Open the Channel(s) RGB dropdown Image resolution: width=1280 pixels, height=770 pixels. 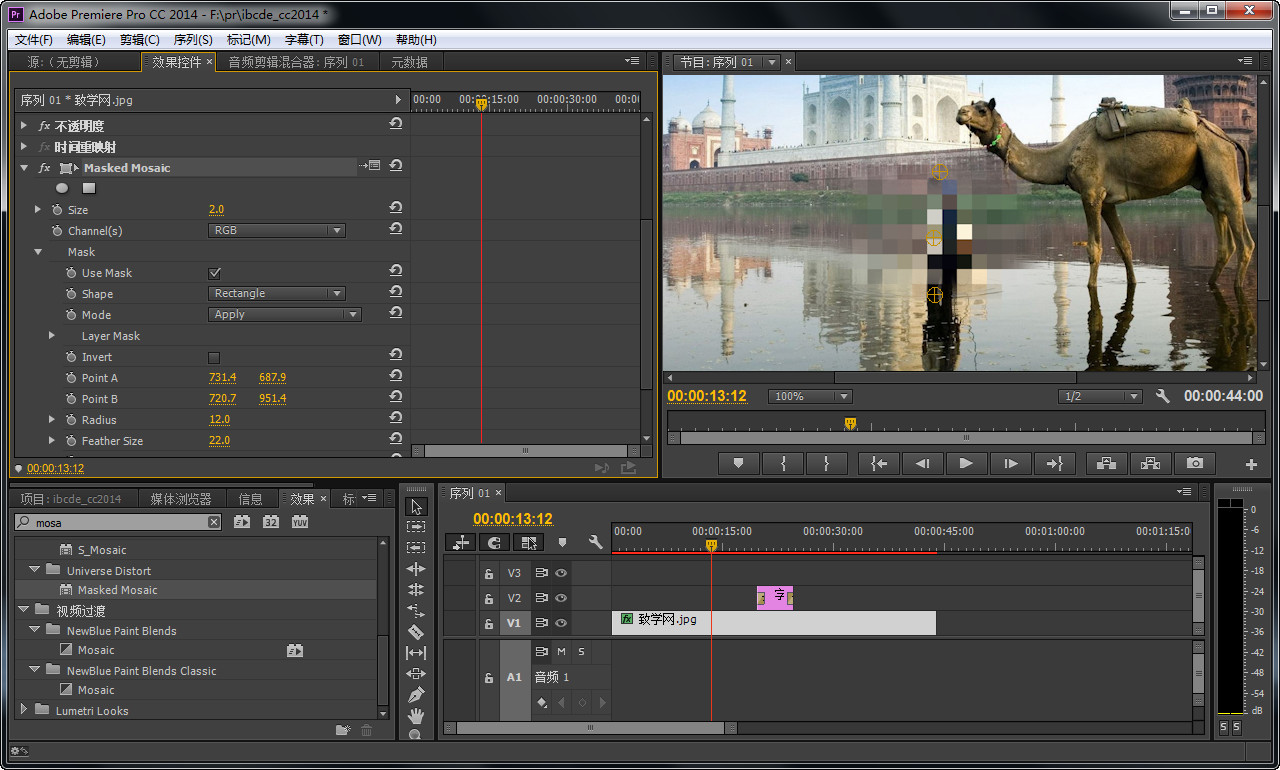coord(277,231)
